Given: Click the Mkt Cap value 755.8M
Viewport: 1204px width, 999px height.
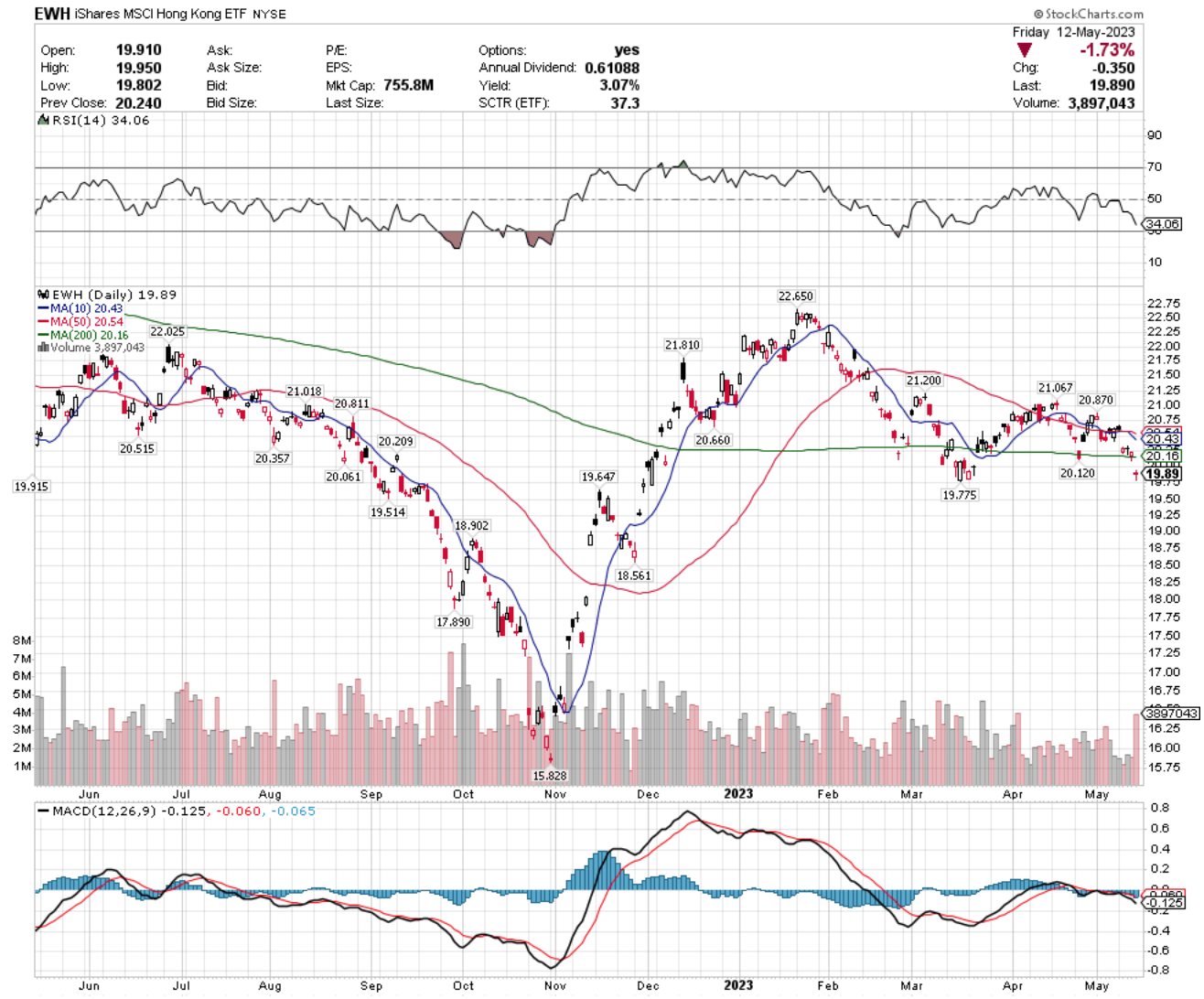Looking at the screenshot, I should click(x=408, y=85).
